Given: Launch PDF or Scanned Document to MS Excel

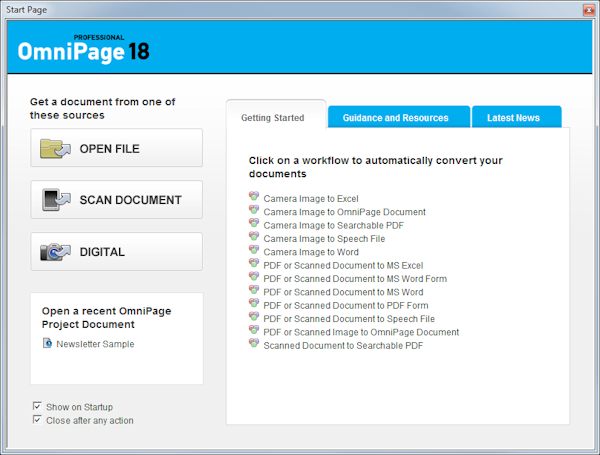Looking at the screenshot, I should [343, 265].
